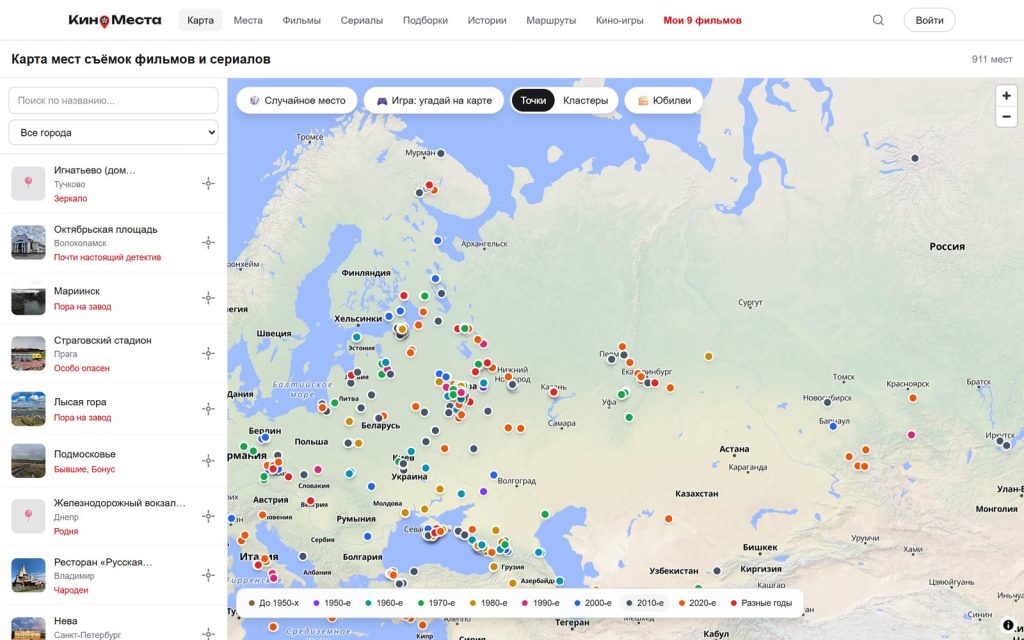The height and width of the screenshot is (640, 1024).
Task: Open the film link Зеркало
Action: pyautogui.click(x=71, y=199)
